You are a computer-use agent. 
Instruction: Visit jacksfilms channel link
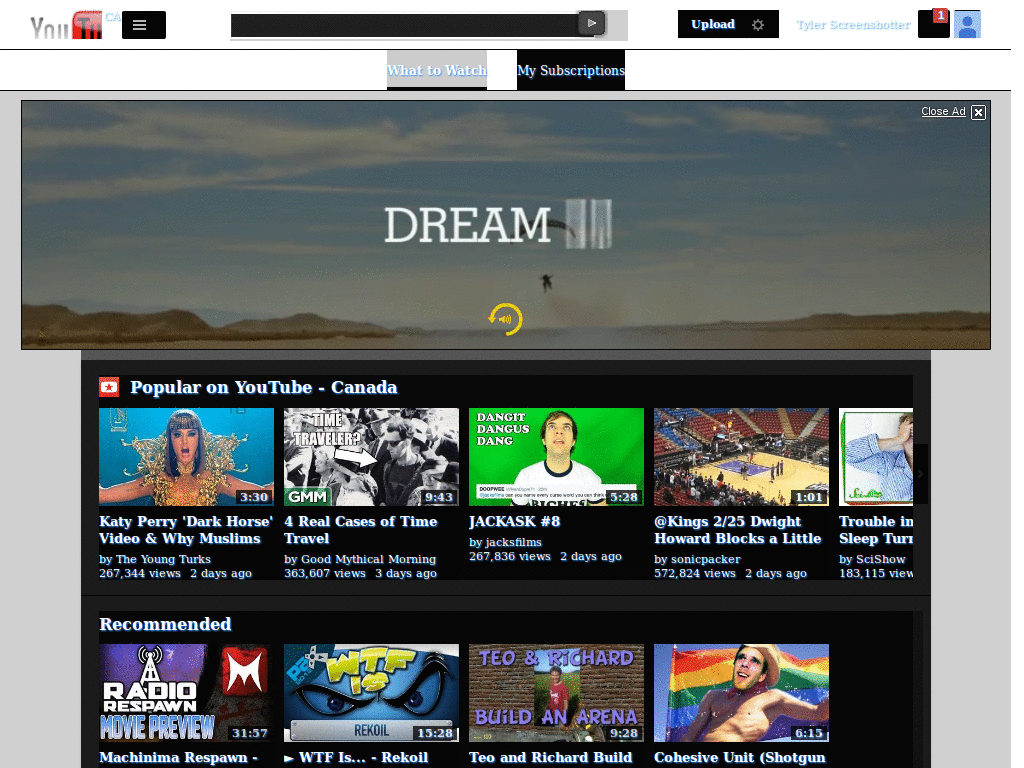coord(514,542)
